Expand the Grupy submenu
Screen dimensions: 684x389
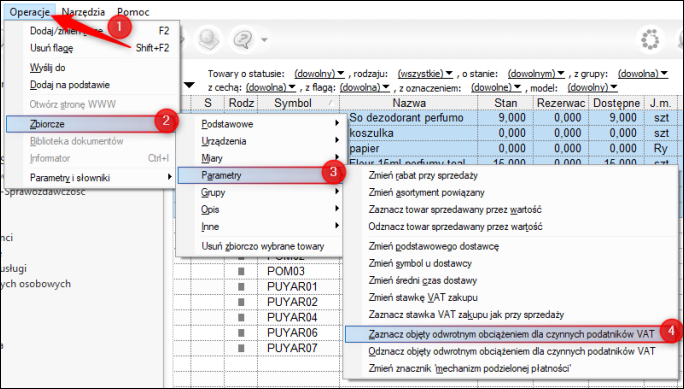click(260, 192)
